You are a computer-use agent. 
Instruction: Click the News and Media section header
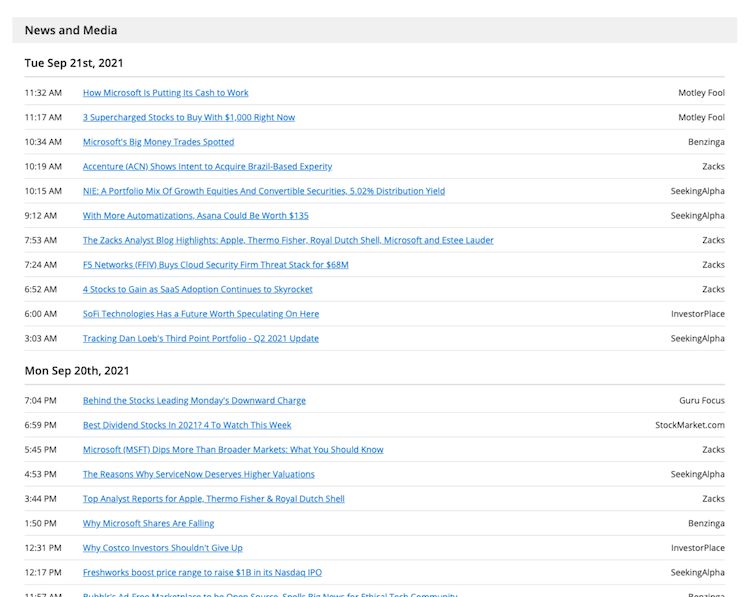tap(71, 30)
